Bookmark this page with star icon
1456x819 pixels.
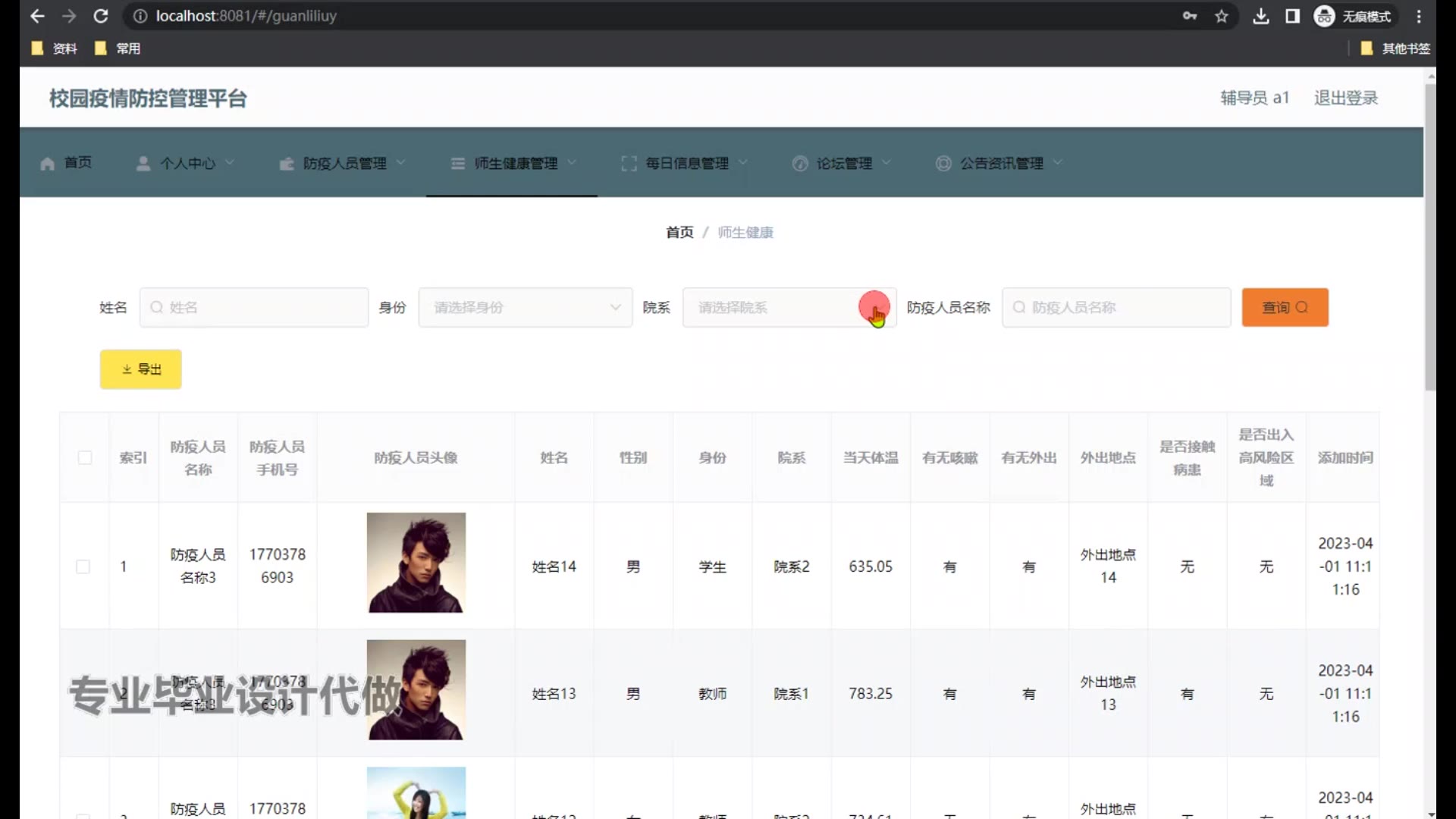[x=1221, y=16]
